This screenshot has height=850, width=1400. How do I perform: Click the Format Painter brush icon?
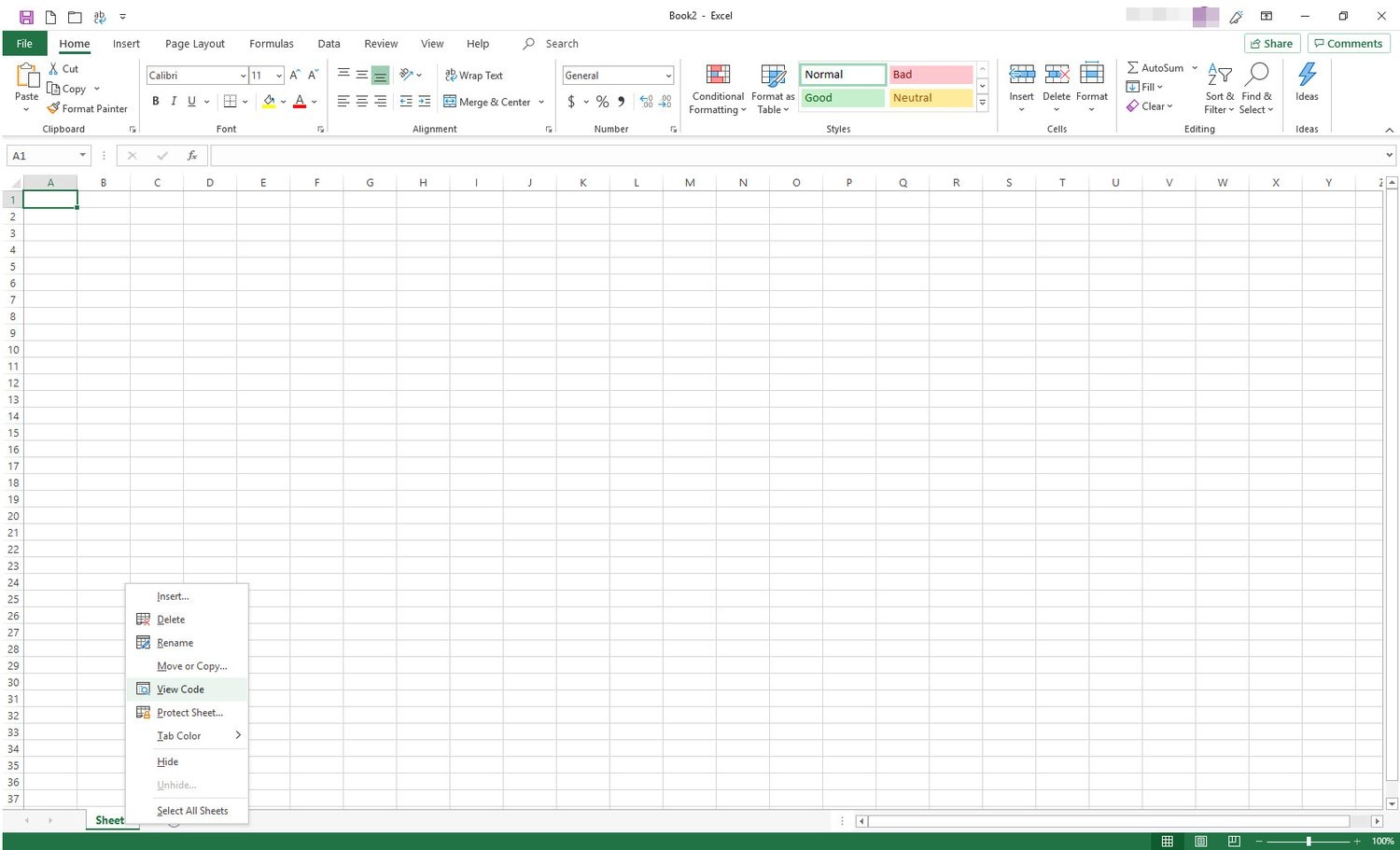pos(54,108)
